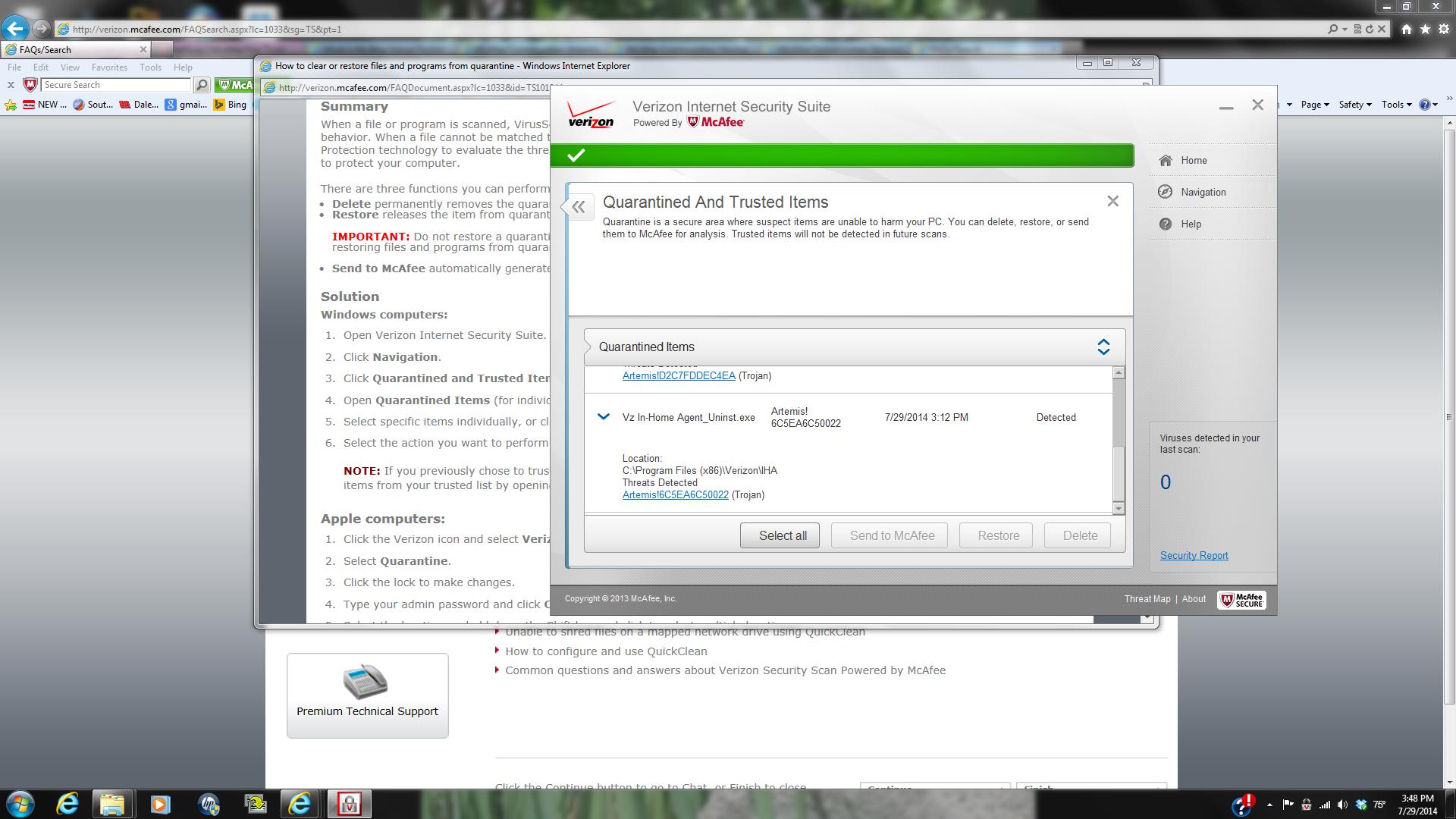Click the Help question mark icon
This screenshot has width=1456, height=819.
[1166, 224]
